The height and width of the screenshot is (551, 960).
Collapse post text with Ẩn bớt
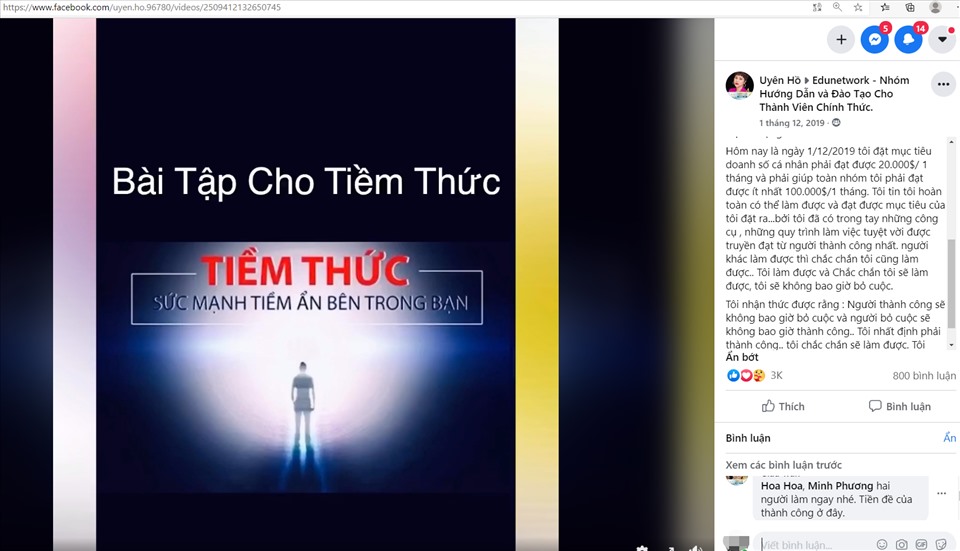point(741,358)
